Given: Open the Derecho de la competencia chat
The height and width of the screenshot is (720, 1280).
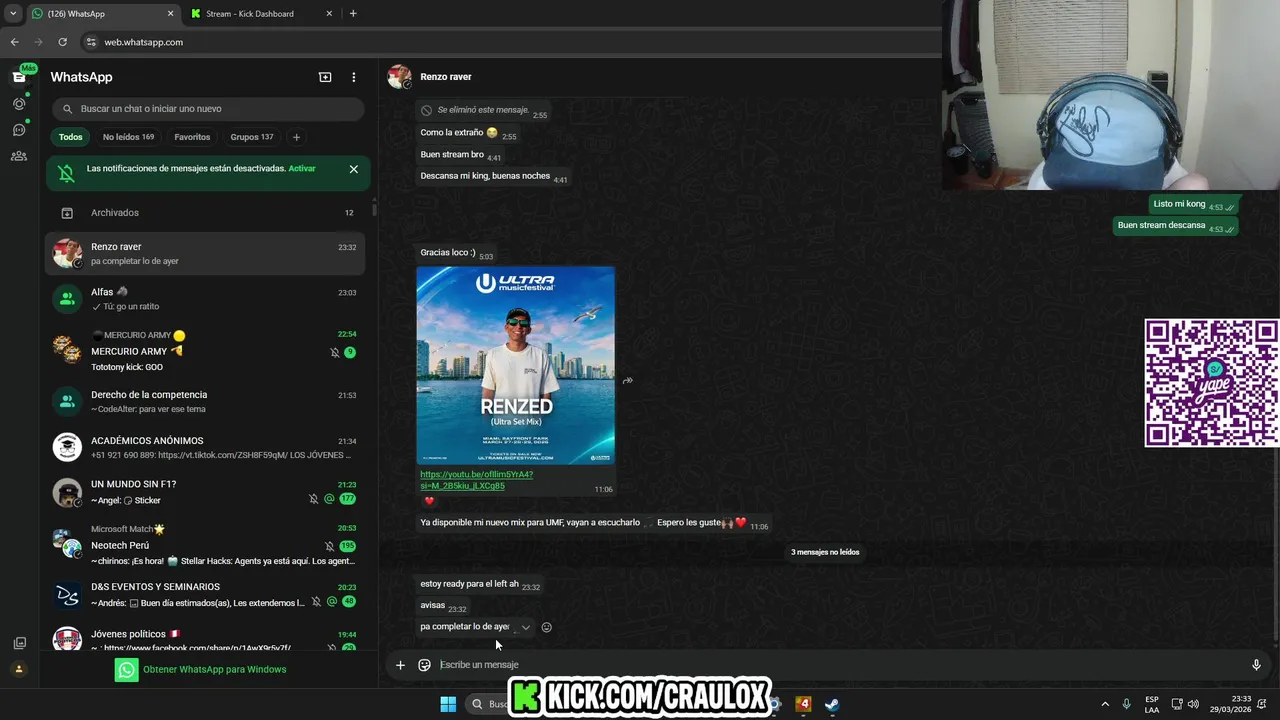Looking at the screenshot, I should (x=206, y=402).
